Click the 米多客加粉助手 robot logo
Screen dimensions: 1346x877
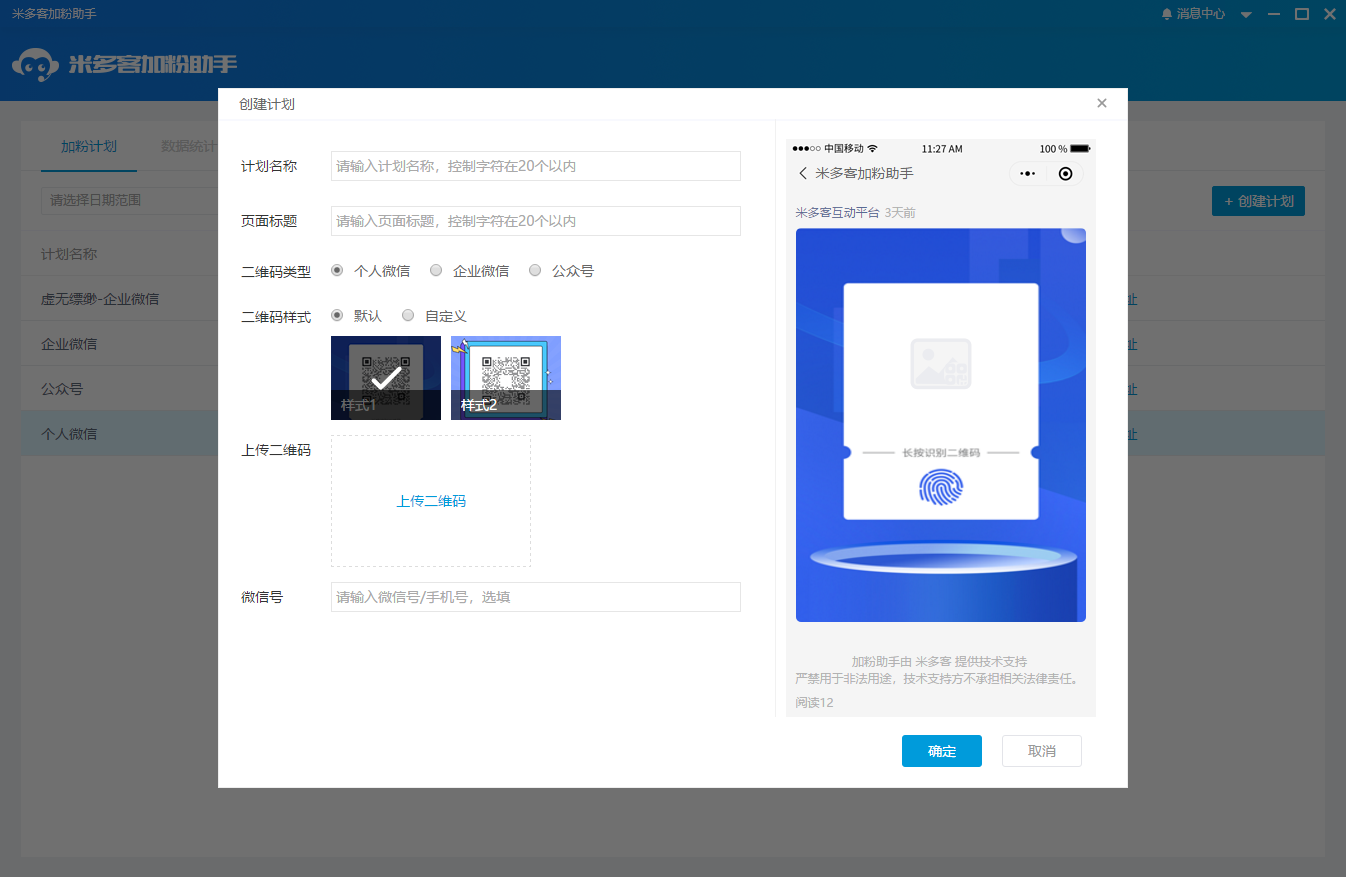point(36,64)
